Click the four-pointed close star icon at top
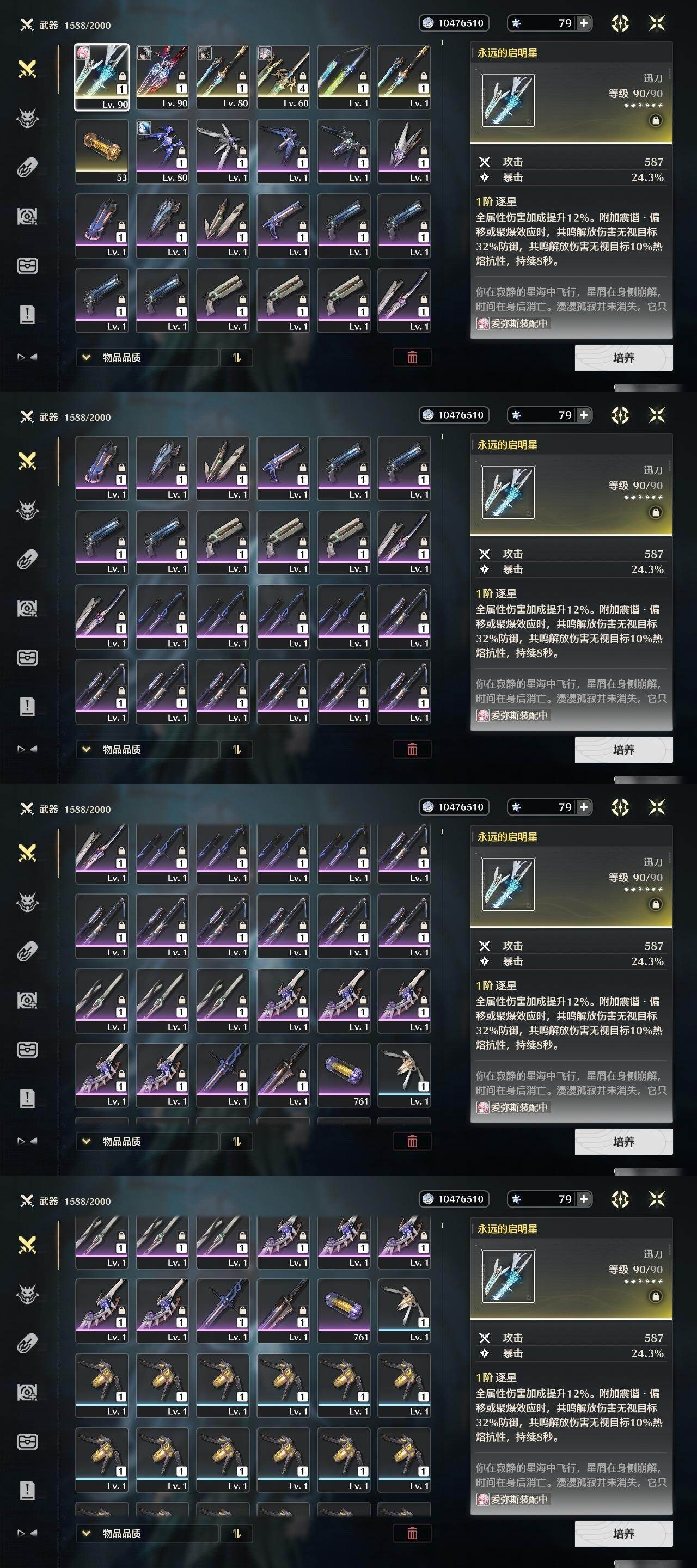Screen dimensions: 697x1568 coord(657,23)
